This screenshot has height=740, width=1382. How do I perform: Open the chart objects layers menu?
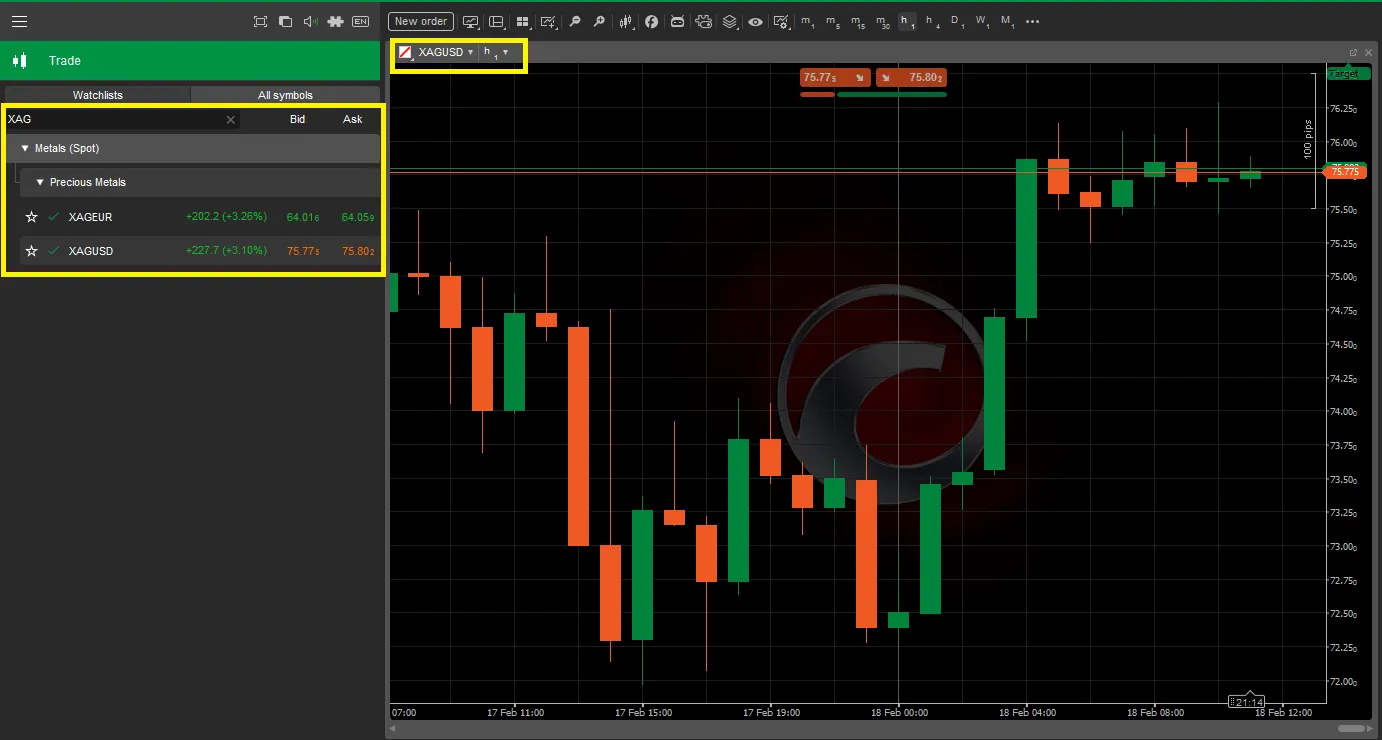pos(729,20)
